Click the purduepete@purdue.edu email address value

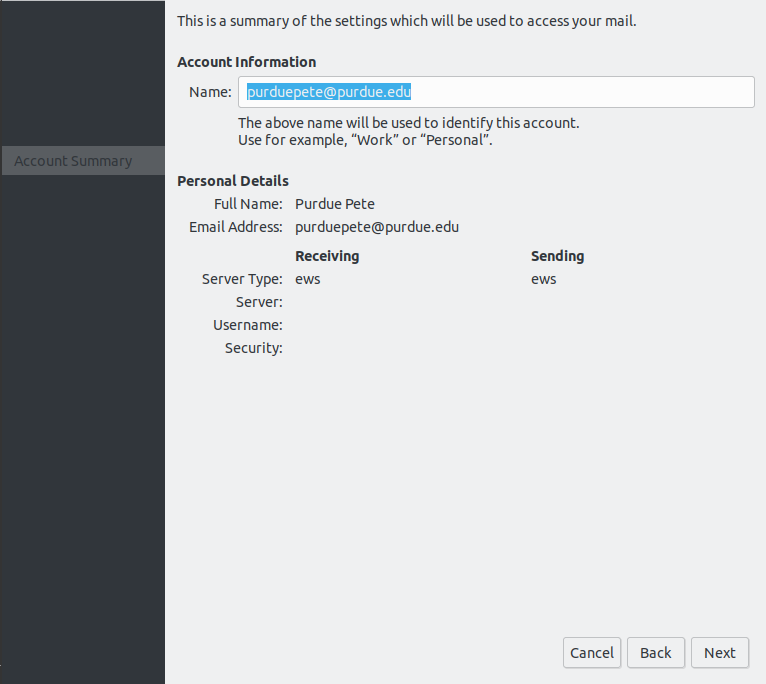(x=377, y=227)
